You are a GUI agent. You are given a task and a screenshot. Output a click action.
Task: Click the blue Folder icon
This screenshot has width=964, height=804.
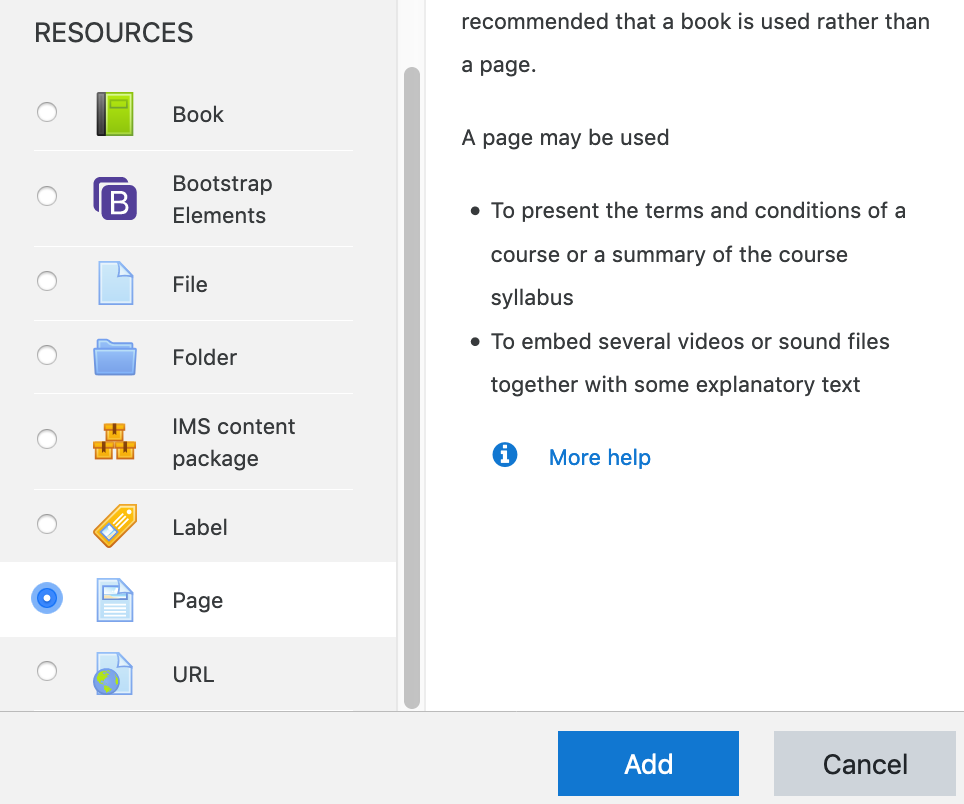114,357
